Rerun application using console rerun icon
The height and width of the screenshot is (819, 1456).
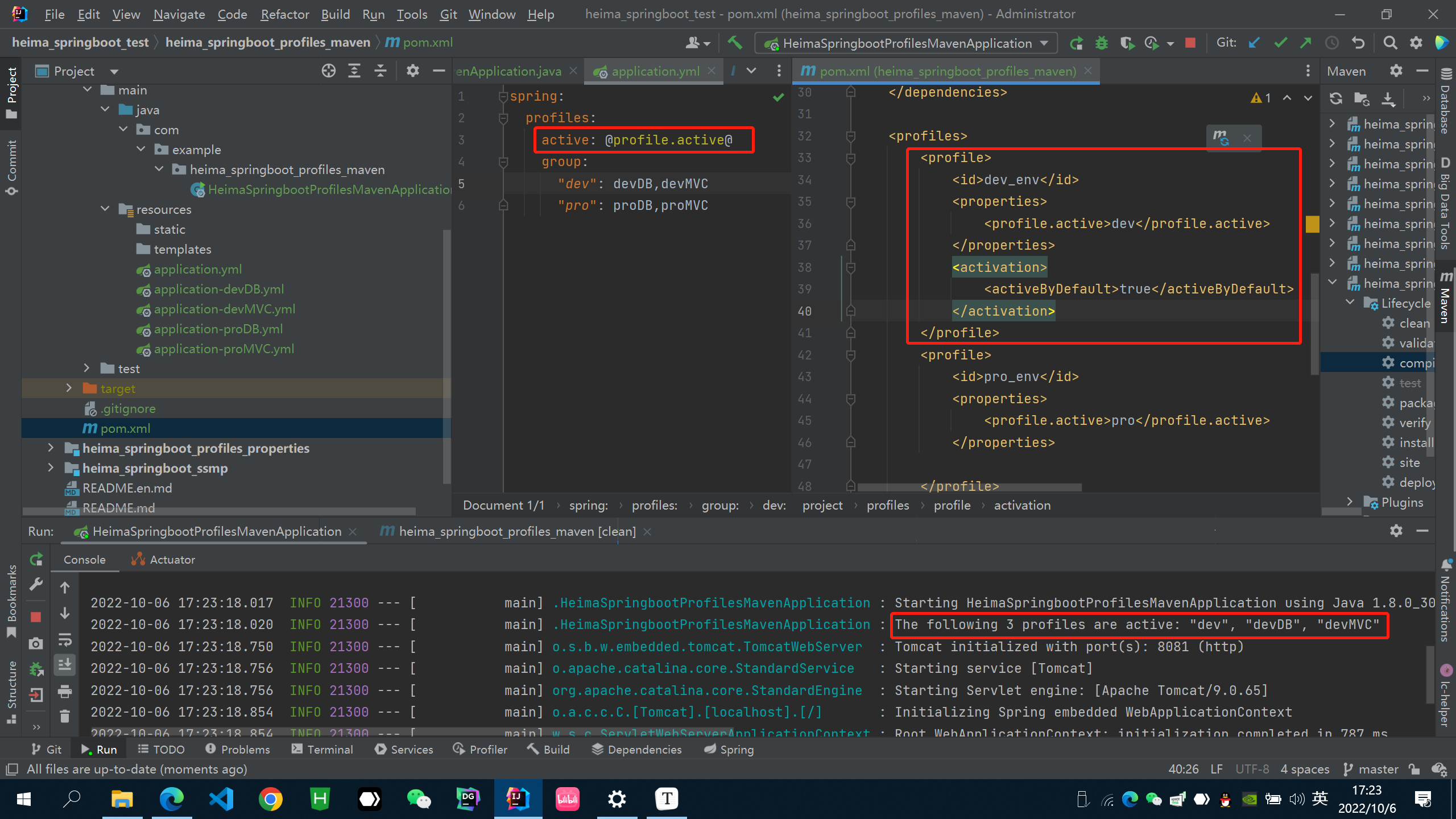(36, 560)
